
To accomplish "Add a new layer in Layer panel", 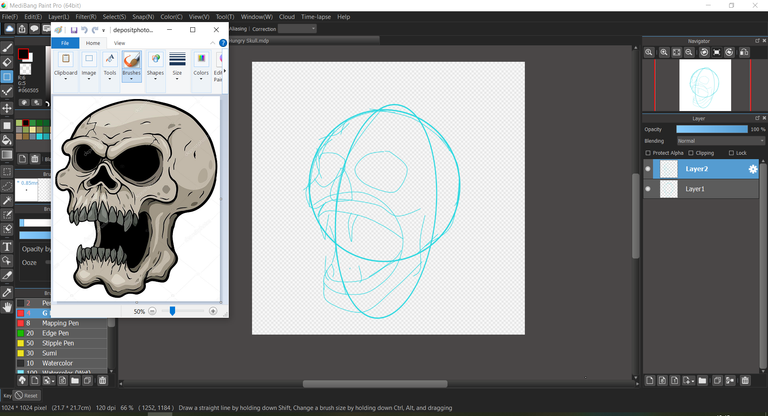I will [x=650, y=380].
